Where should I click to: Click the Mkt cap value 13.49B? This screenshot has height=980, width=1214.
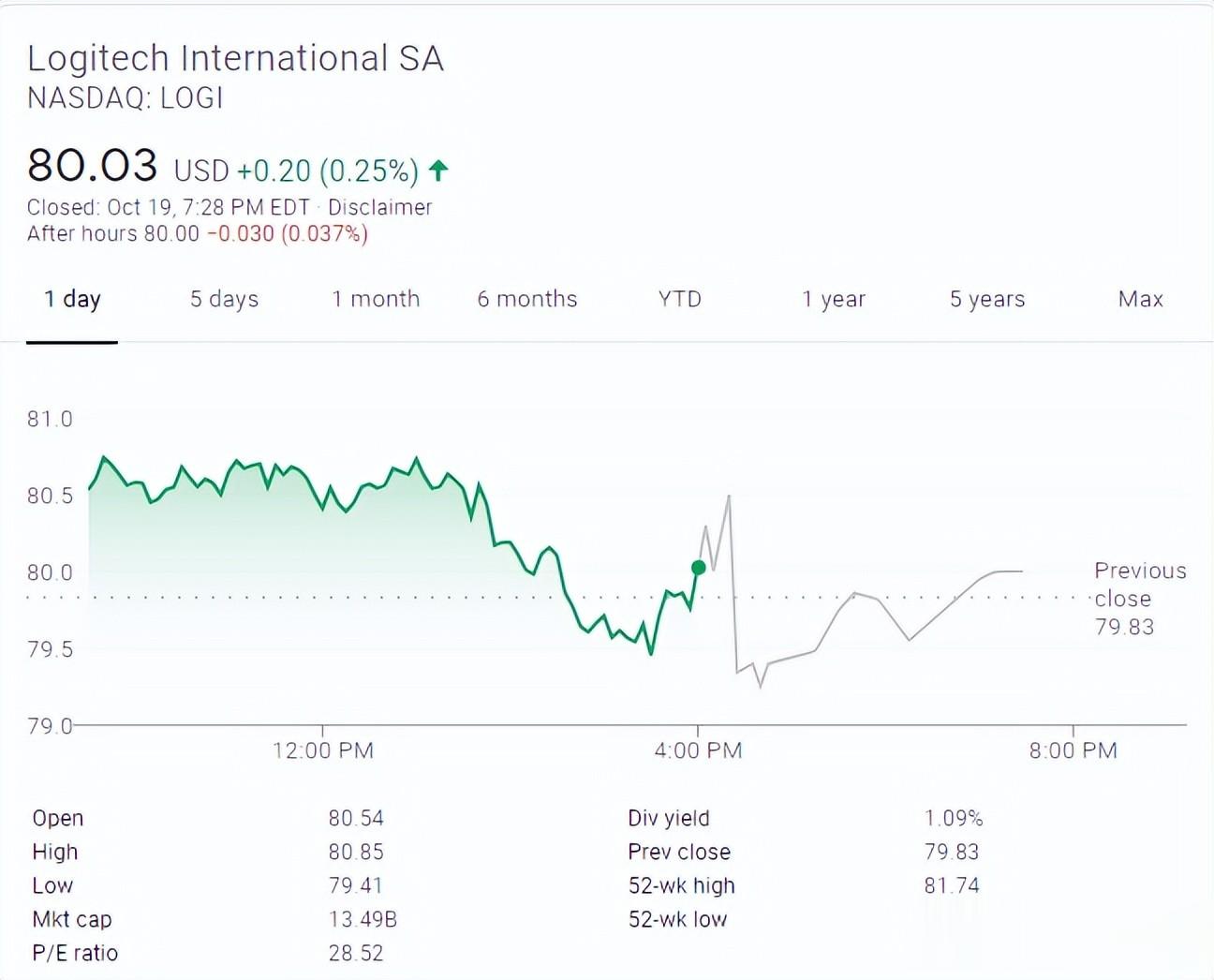point(363,919)
